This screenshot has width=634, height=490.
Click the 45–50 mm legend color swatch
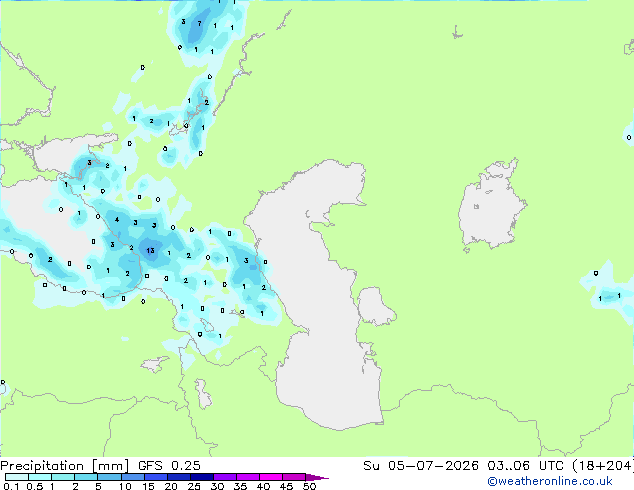click(x=294, y=477)
